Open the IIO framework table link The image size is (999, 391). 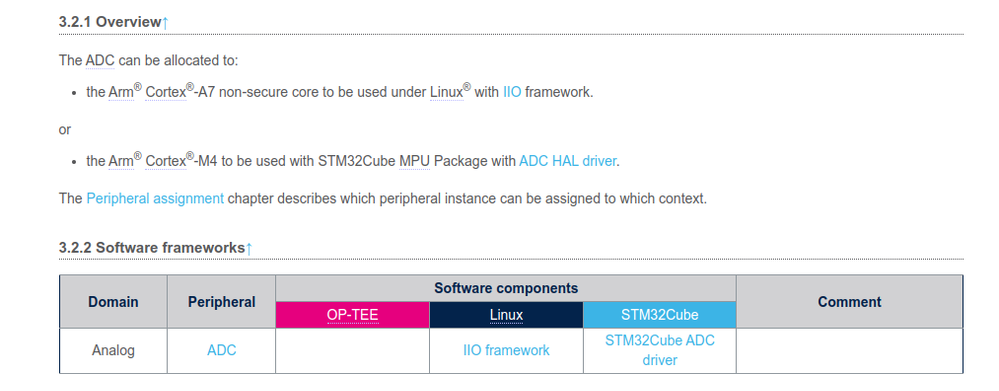[507, 350]
